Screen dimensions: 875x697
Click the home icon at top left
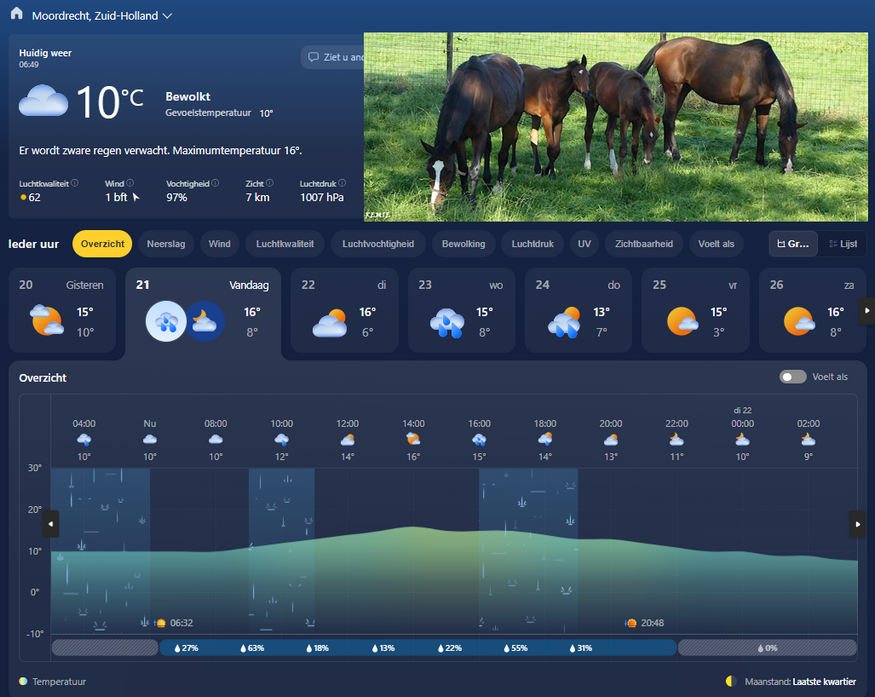(16, 15)
